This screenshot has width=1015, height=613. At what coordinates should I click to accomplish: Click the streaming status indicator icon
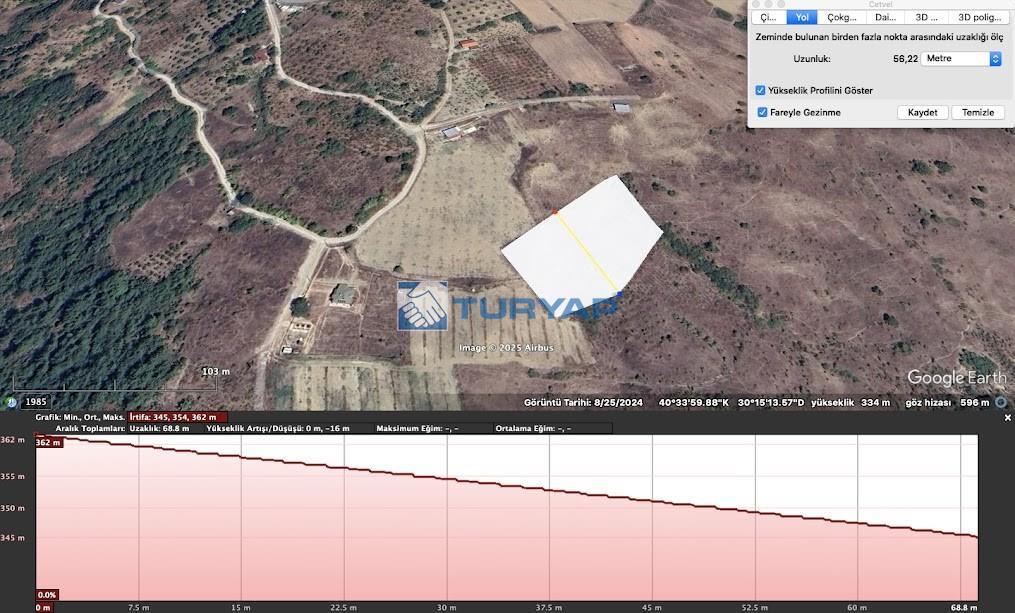coord(1001,402)
